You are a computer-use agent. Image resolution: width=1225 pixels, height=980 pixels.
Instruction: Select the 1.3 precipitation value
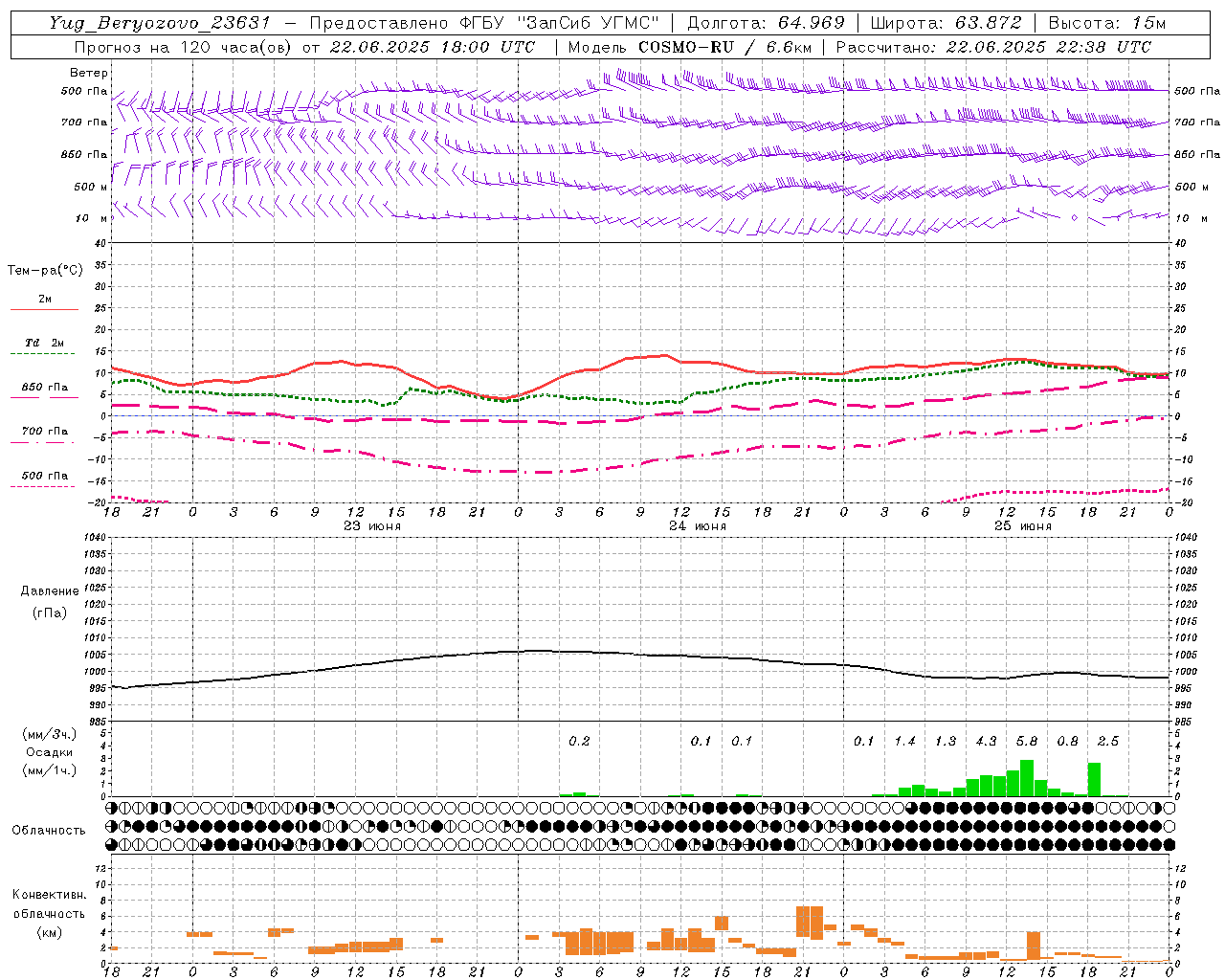tap(946, 742)
